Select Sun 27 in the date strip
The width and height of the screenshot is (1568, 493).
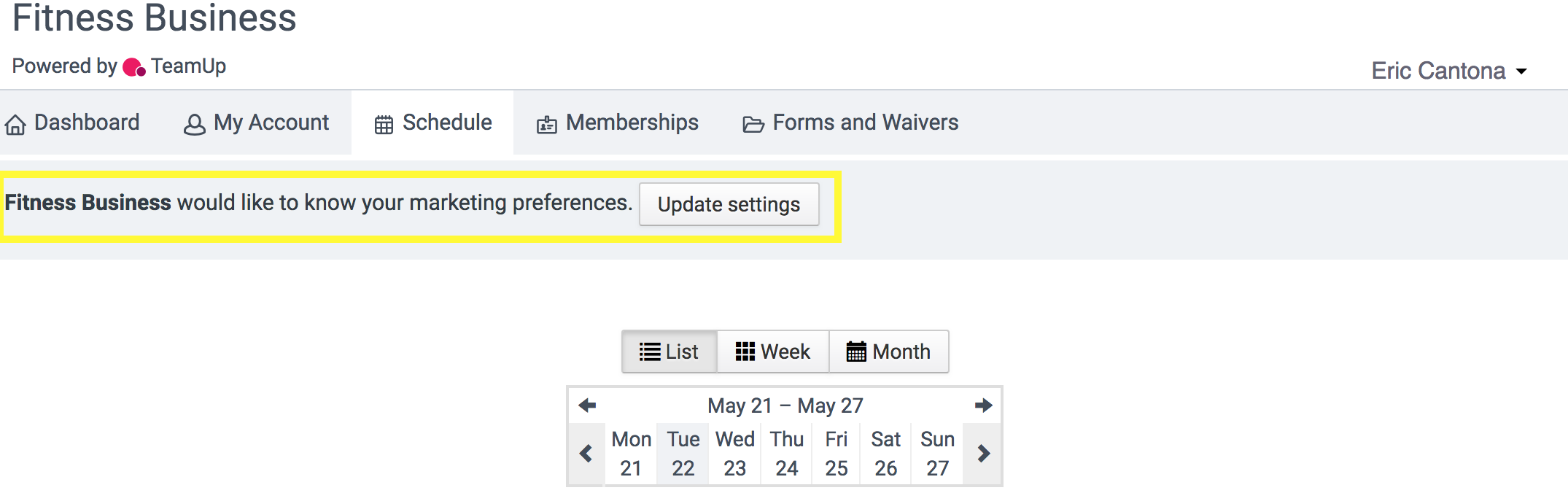click(x=937, y=454)
